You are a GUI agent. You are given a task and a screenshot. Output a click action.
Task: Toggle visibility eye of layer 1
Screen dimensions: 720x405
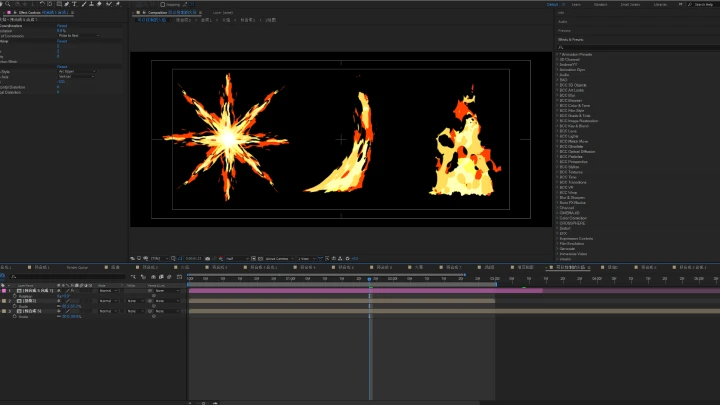click(59, 291)
